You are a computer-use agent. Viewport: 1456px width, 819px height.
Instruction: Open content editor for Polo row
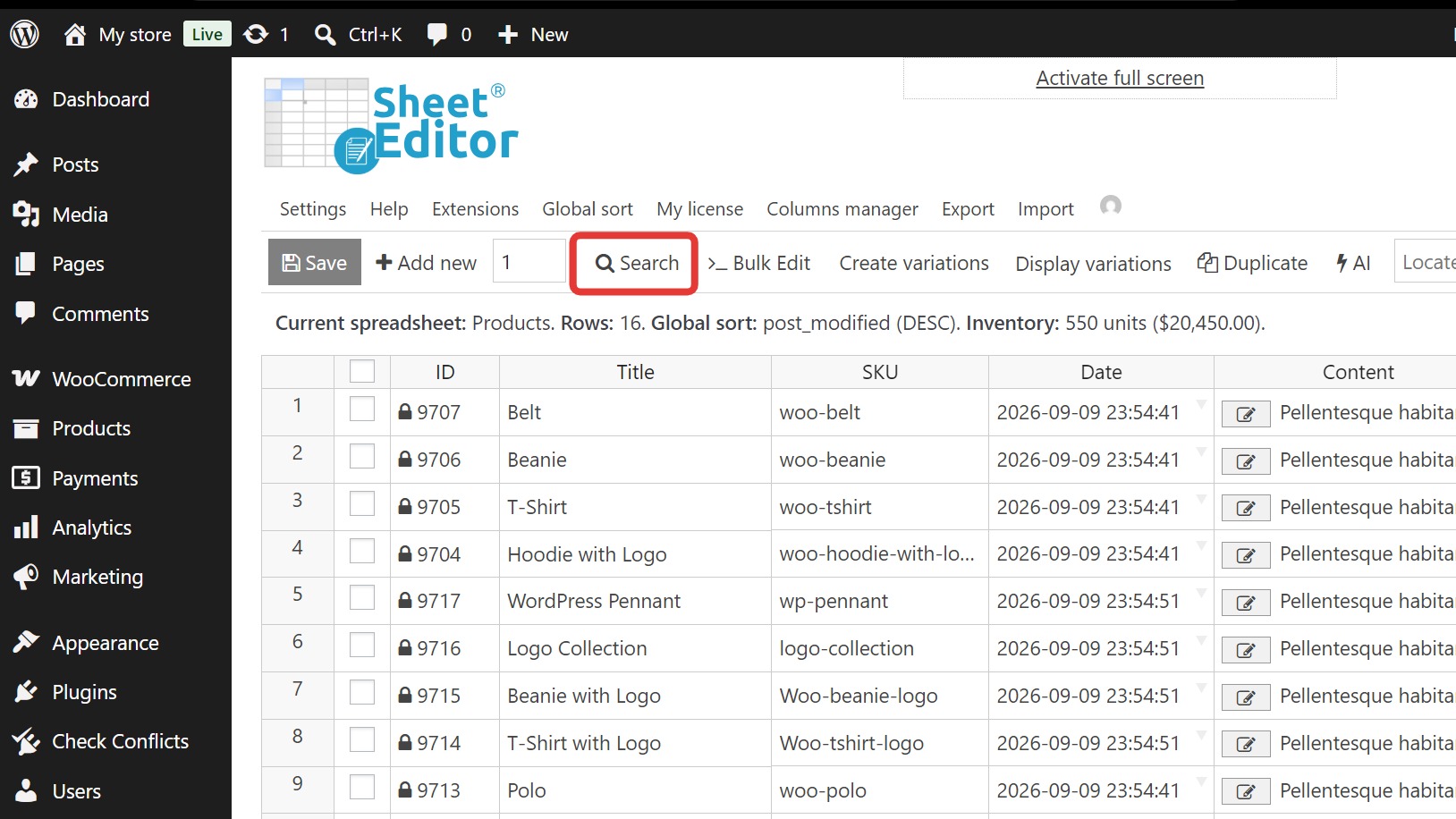(x=1246, y=792)
